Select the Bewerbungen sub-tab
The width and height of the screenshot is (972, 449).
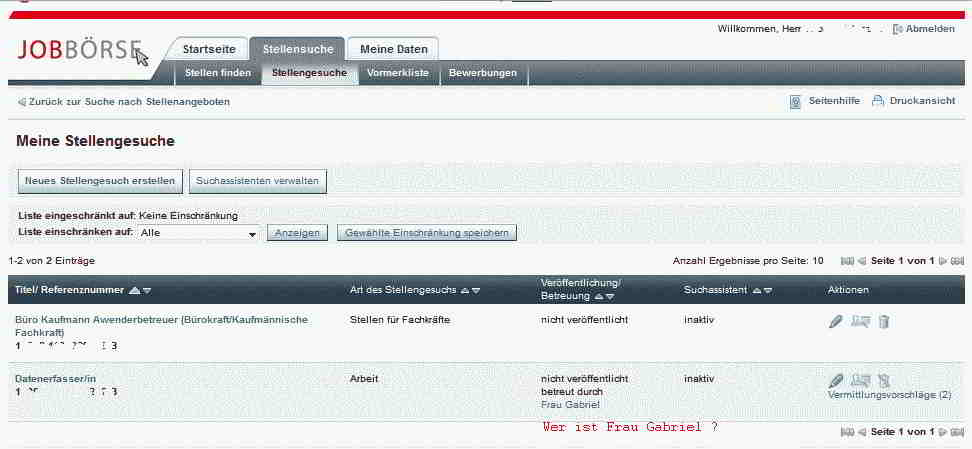tap(483, 73)
